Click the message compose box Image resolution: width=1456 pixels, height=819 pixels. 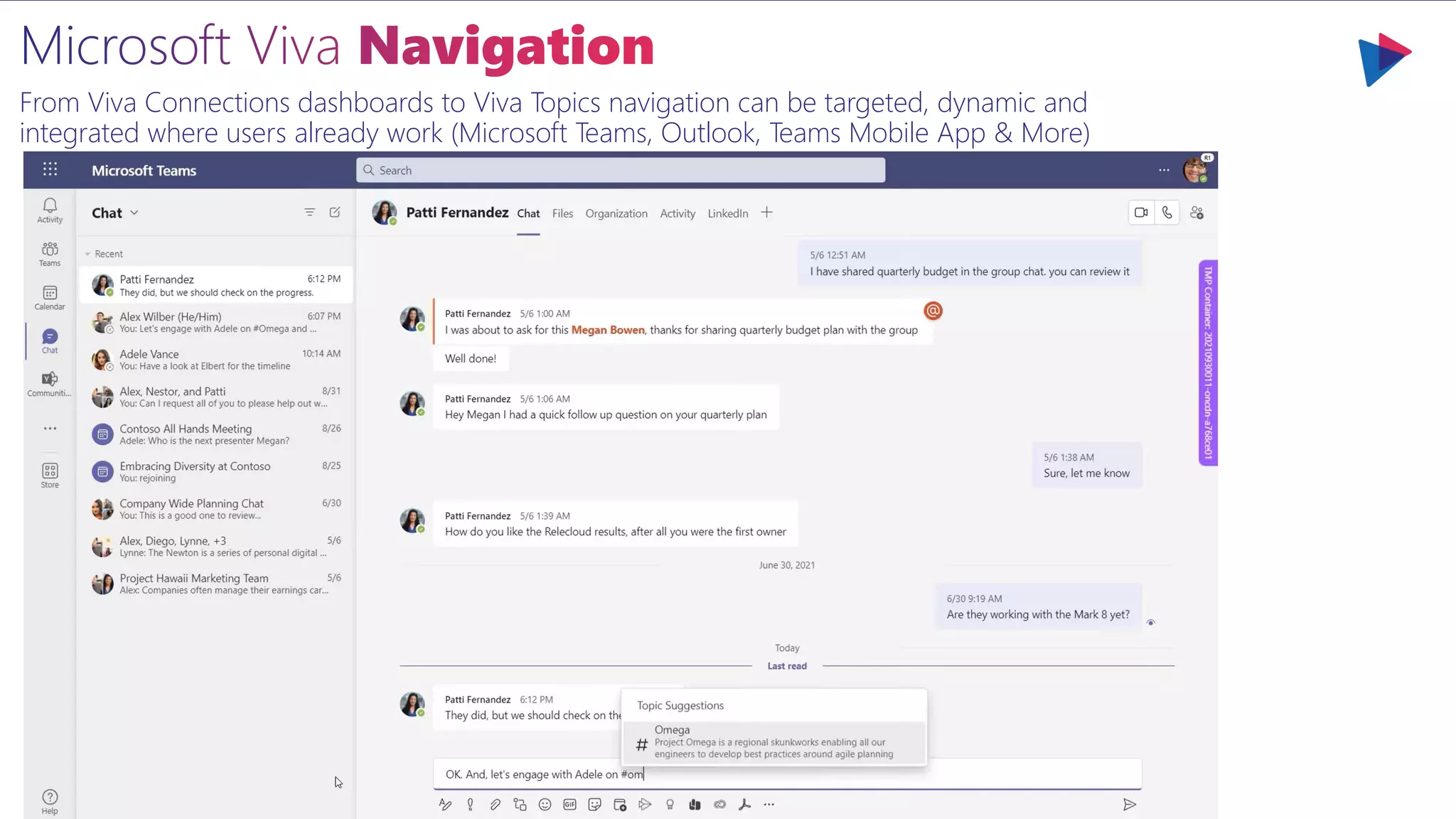point(787,774)
